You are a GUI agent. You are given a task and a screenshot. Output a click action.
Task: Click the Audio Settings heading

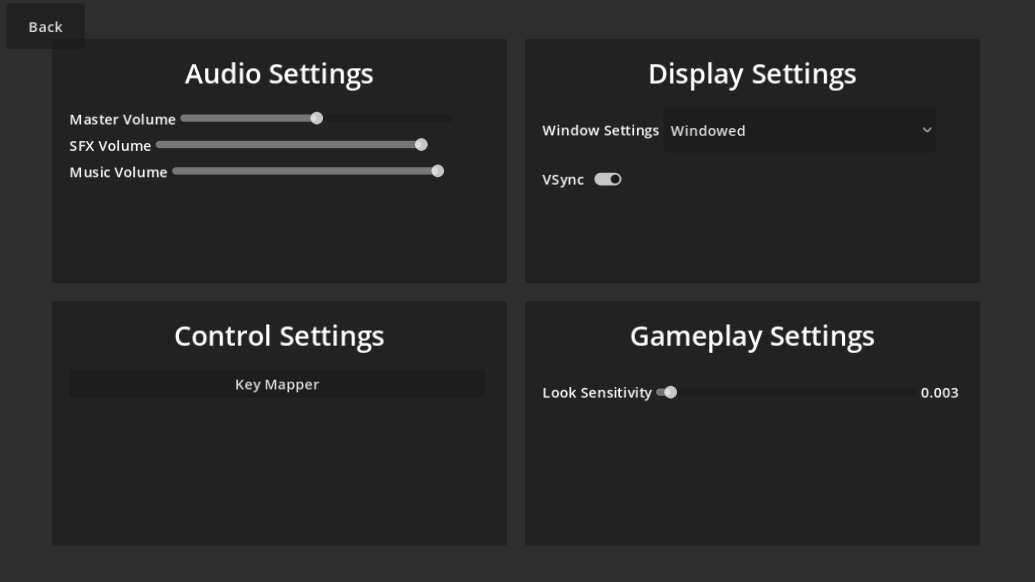coord(279,74)
